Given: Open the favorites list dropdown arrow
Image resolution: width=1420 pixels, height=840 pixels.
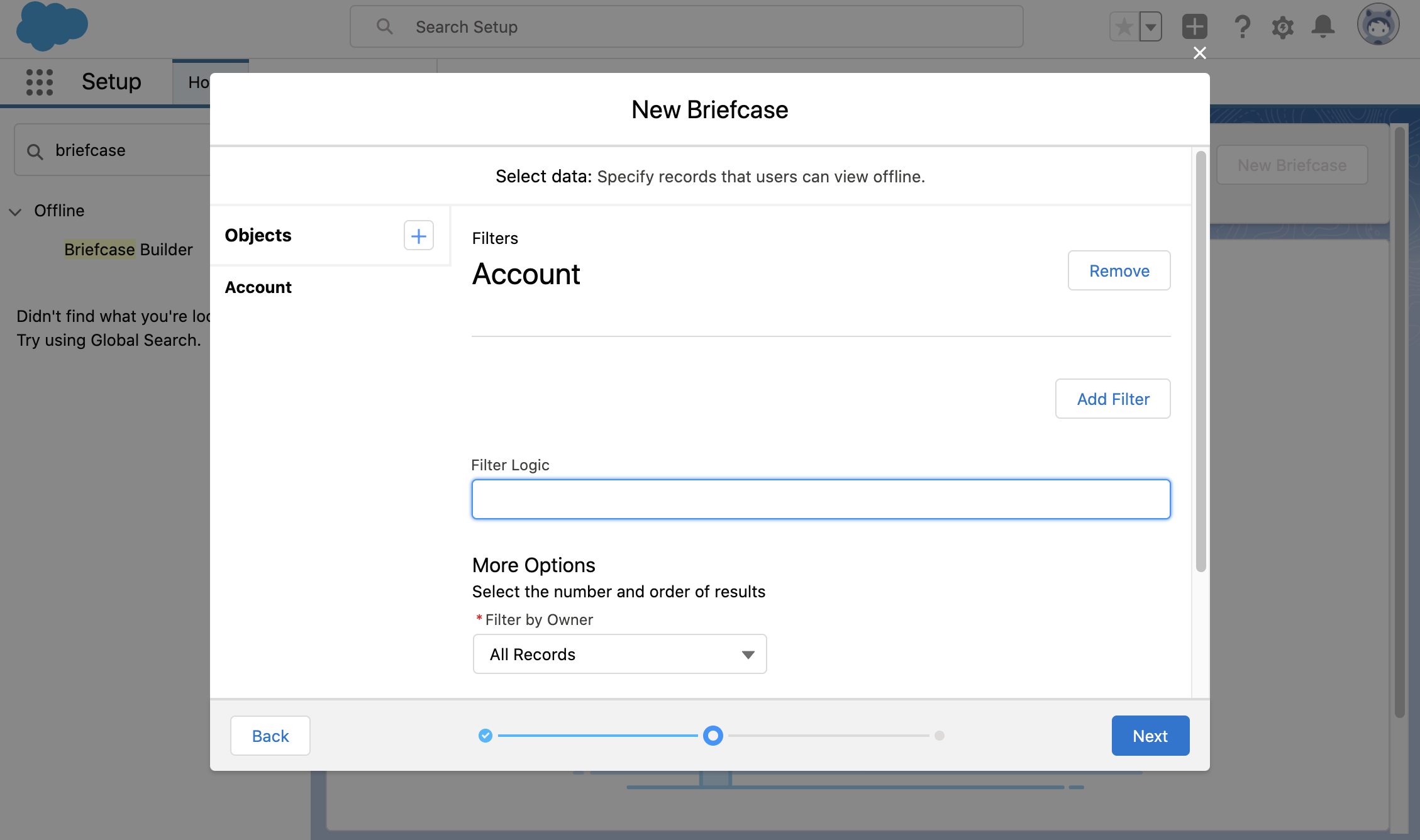Looking at the screenshot, I should coord(1150,27).
